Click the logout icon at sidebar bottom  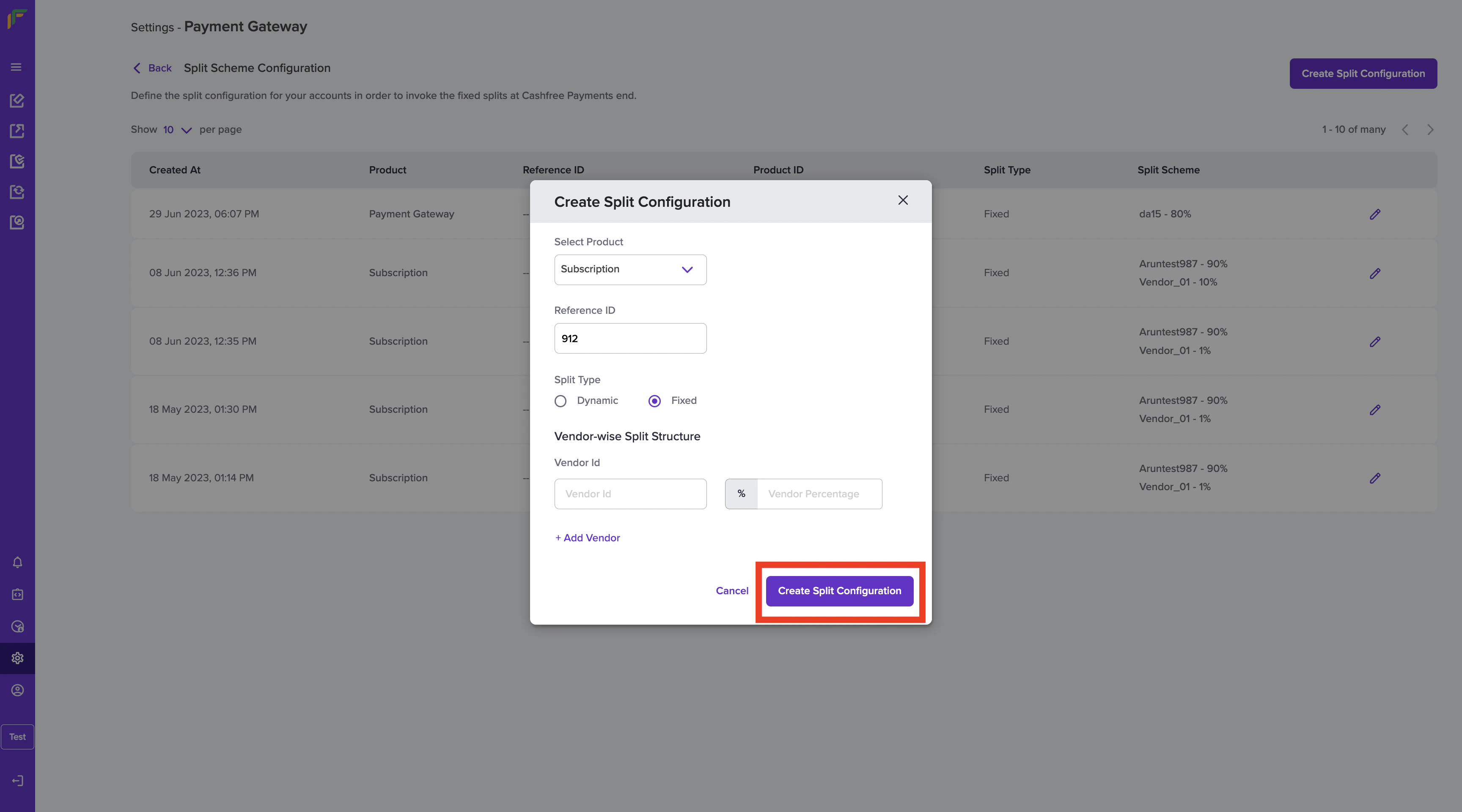click(x=18, y=781)
